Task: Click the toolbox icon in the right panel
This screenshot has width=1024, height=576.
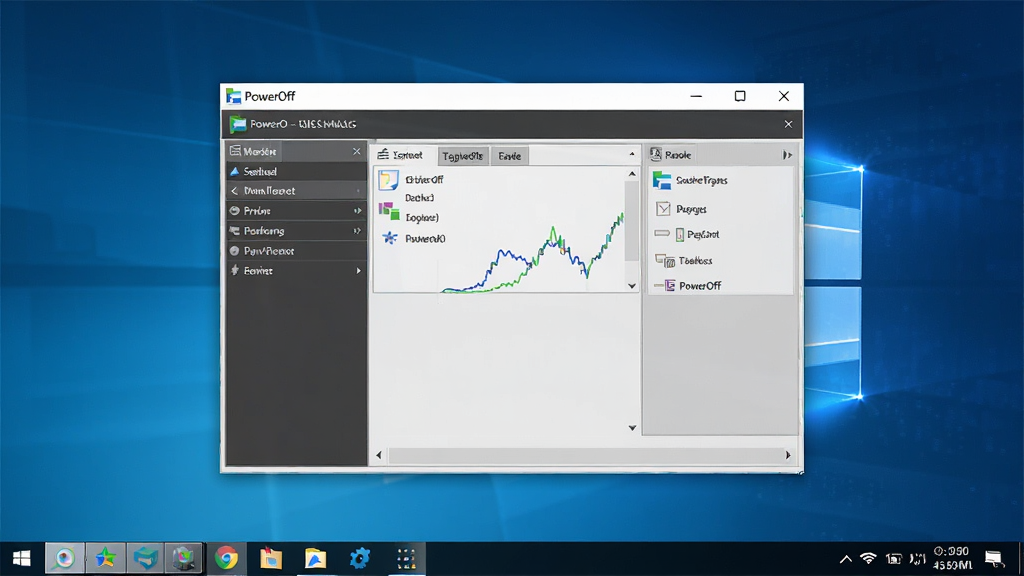Action: click(x=665, y=261)
